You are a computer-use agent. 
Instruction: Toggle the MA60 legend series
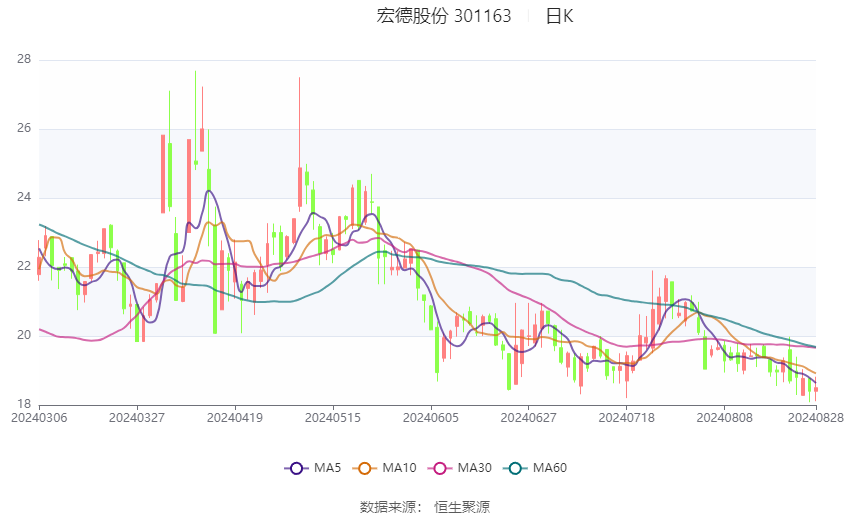(x=536, y=468)
